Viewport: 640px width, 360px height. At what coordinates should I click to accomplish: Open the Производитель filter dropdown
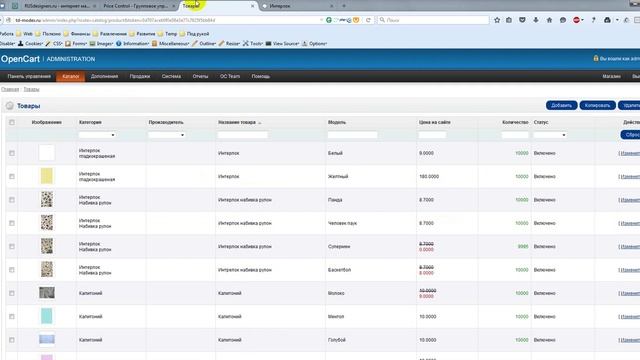pos(167,135)
